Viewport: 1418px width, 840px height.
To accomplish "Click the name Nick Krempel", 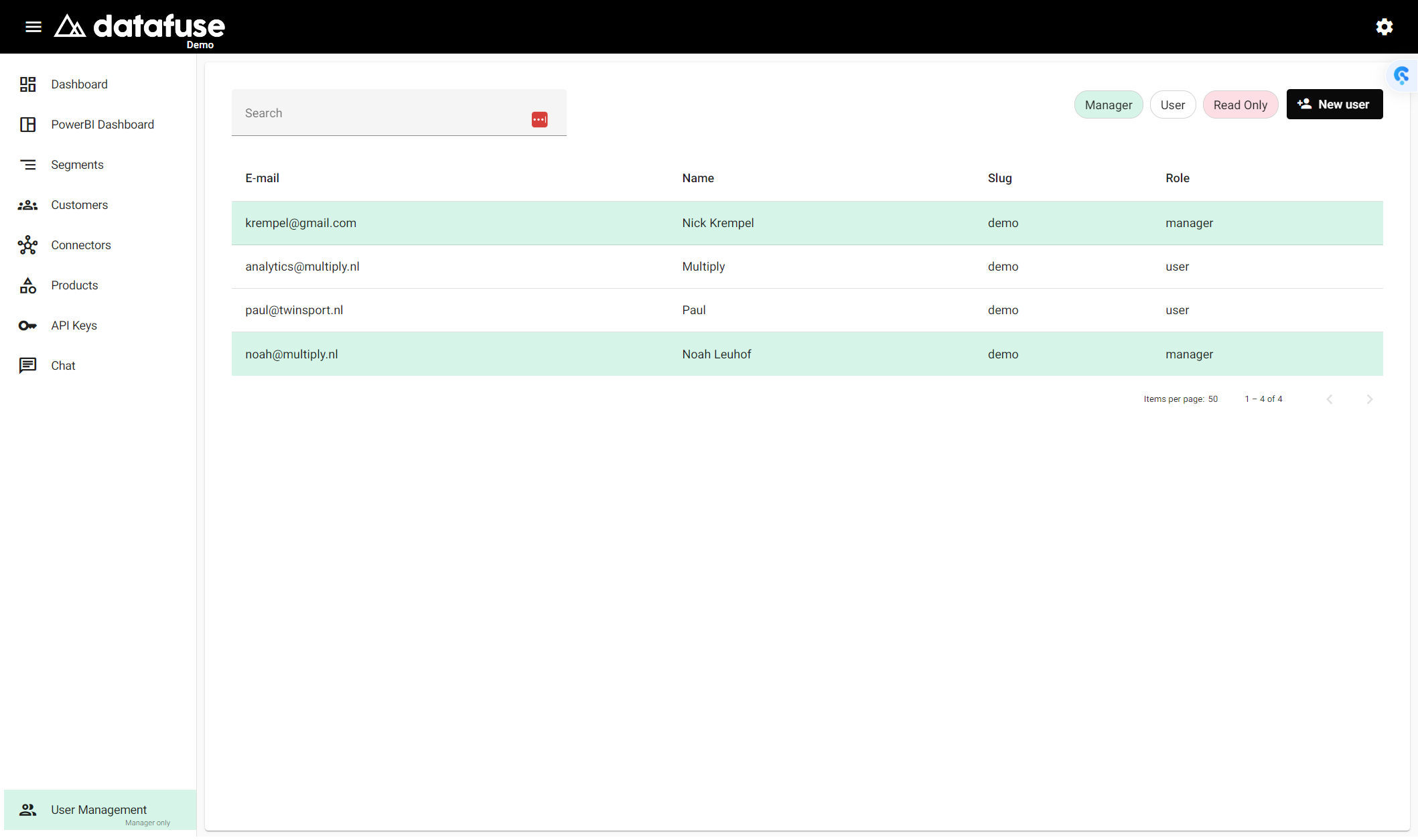I will tap(717, 223).
